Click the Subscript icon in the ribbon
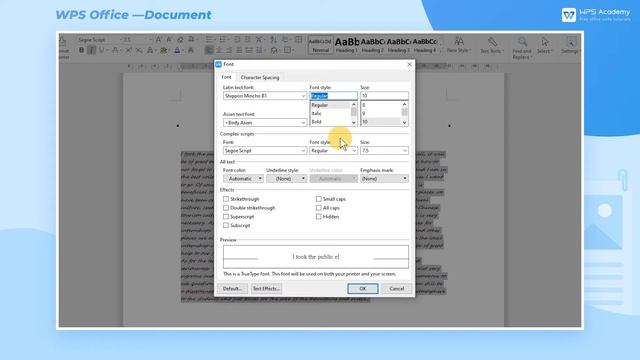Image resolution: width=640 pixels, height=360 pixels. (139, 50)
